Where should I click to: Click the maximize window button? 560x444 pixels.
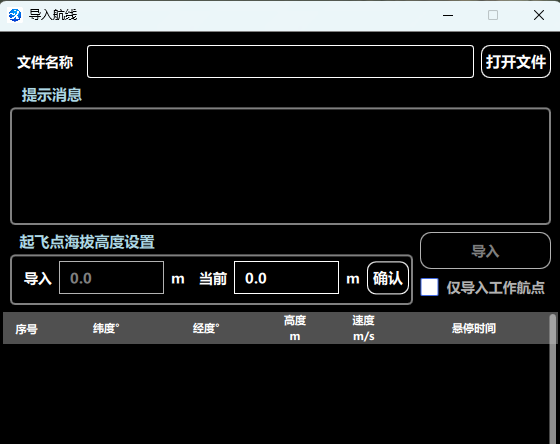(x=493, y=15)
